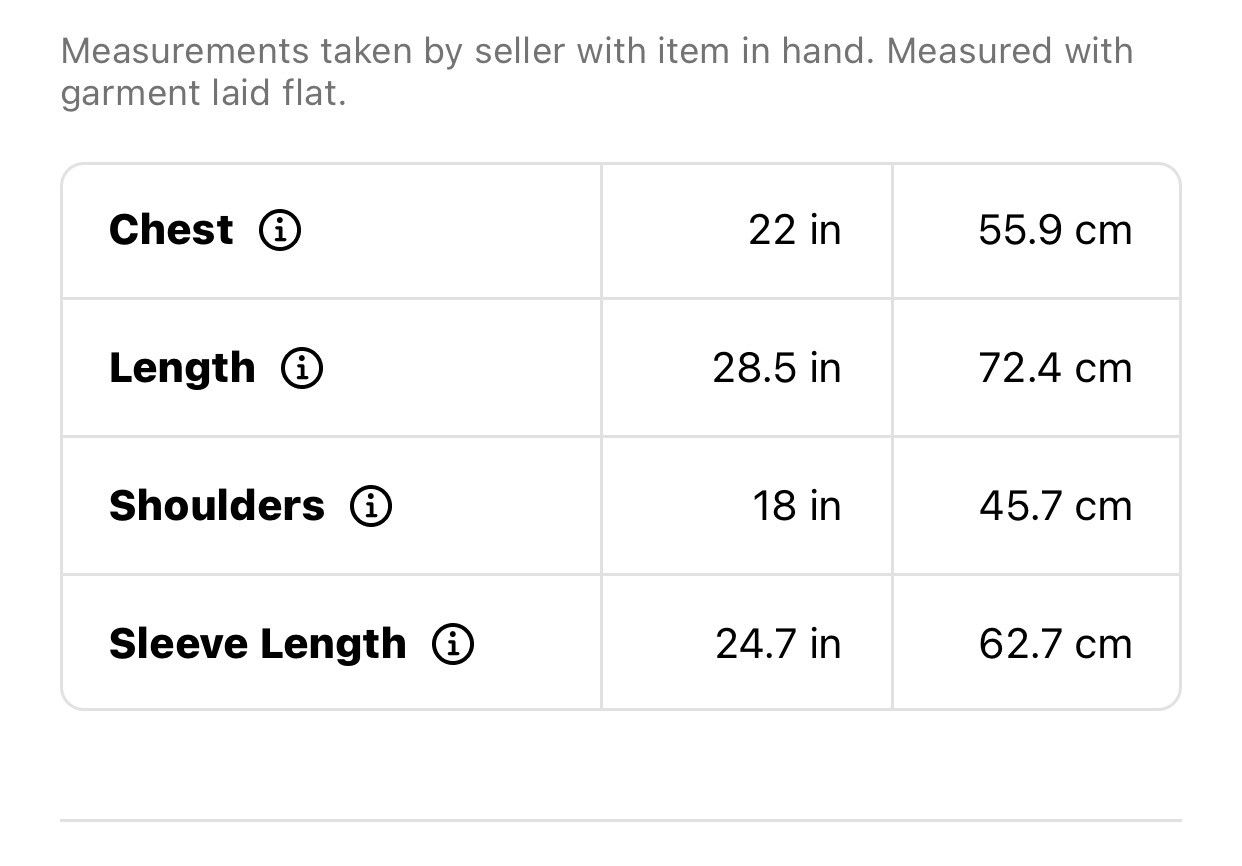
Task: Click the words garment laid flat
Action: point(203,95)
